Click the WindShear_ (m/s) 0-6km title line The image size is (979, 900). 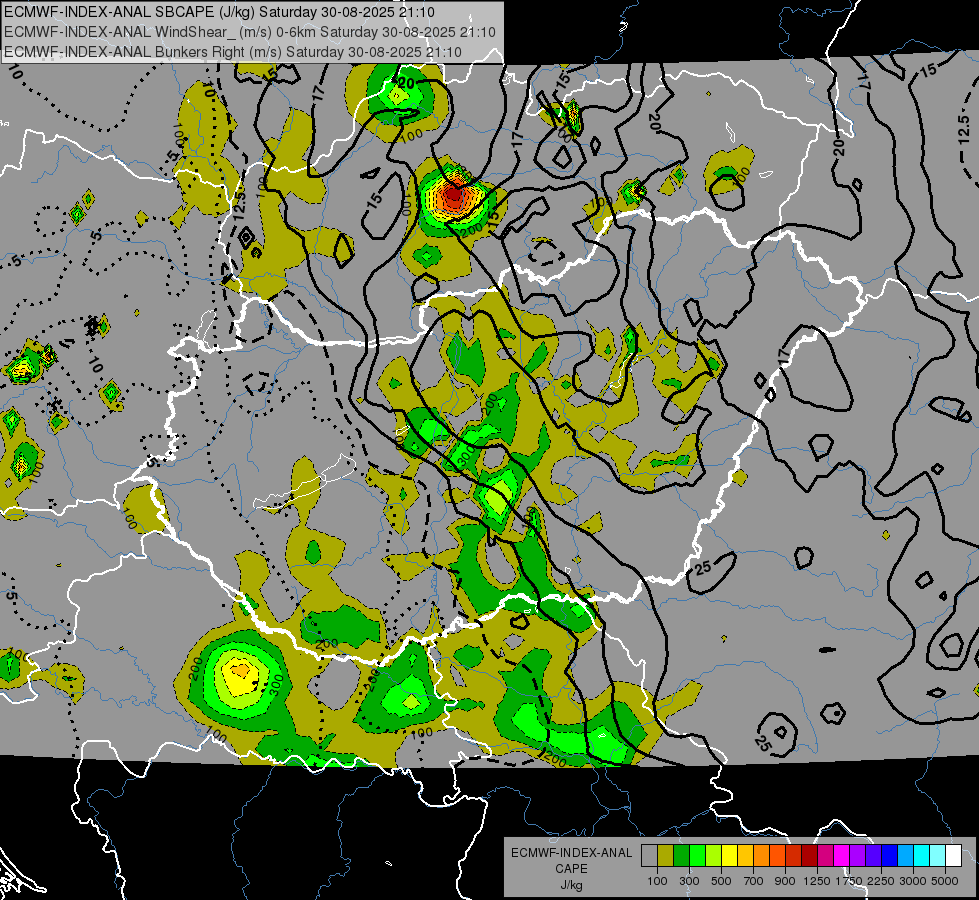(249, 32)
